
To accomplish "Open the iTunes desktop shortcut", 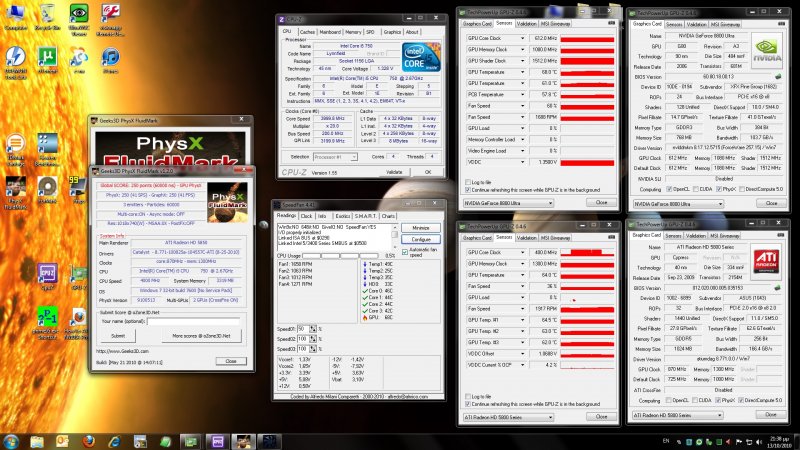I will click(111, 60).
